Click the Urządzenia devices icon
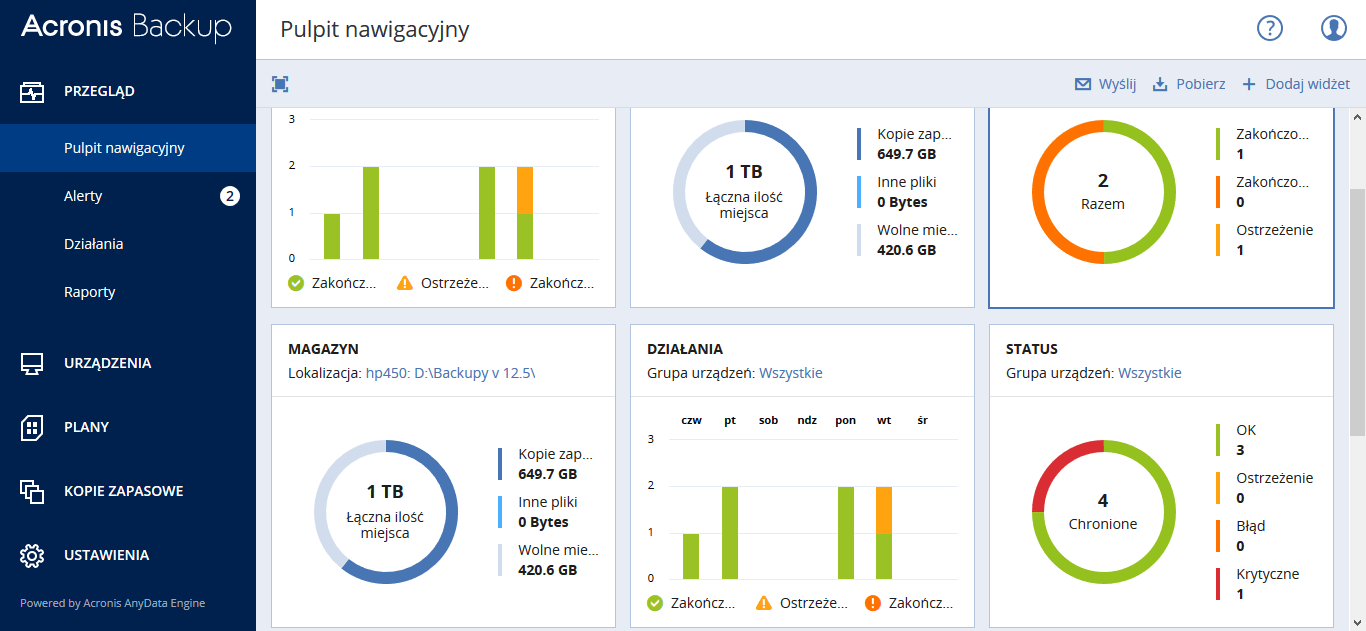Screen dimensions: 1366x631 (33, 364)
